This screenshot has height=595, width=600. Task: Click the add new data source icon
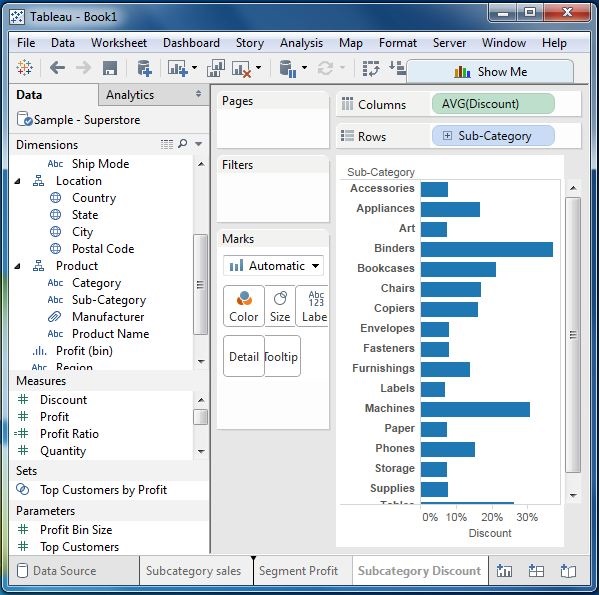coord(144,69)
